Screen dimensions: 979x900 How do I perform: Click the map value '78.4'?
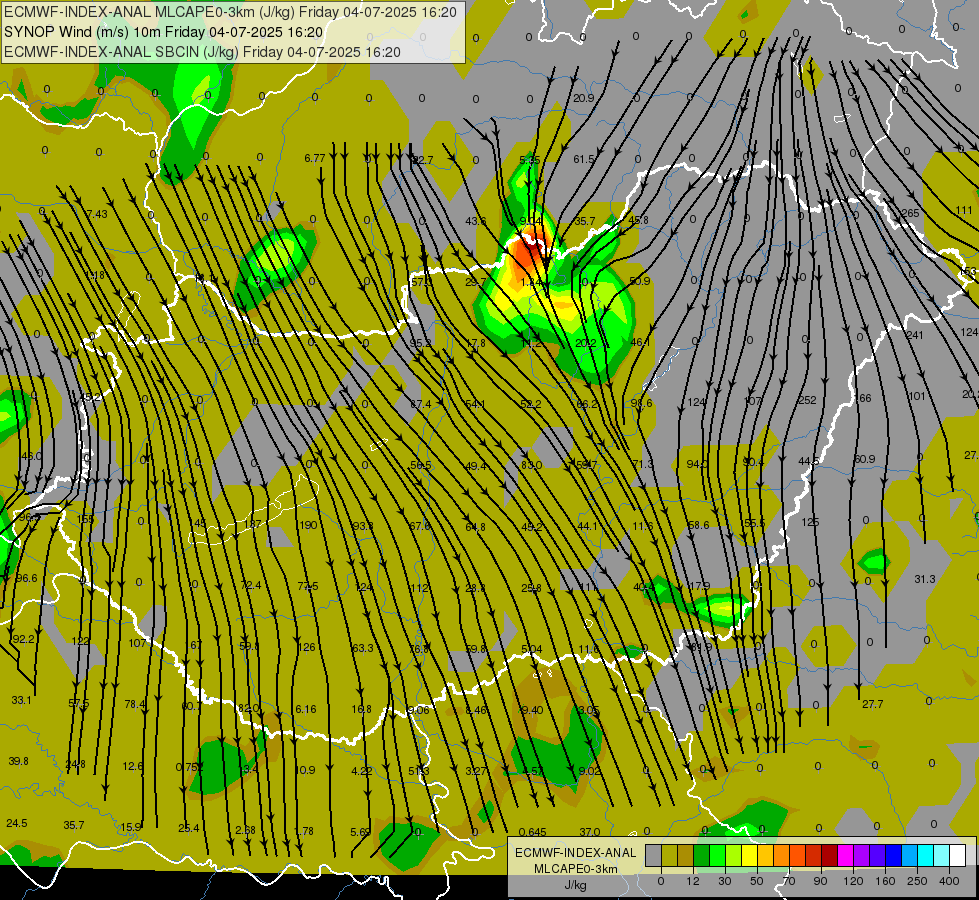[135, 704]
